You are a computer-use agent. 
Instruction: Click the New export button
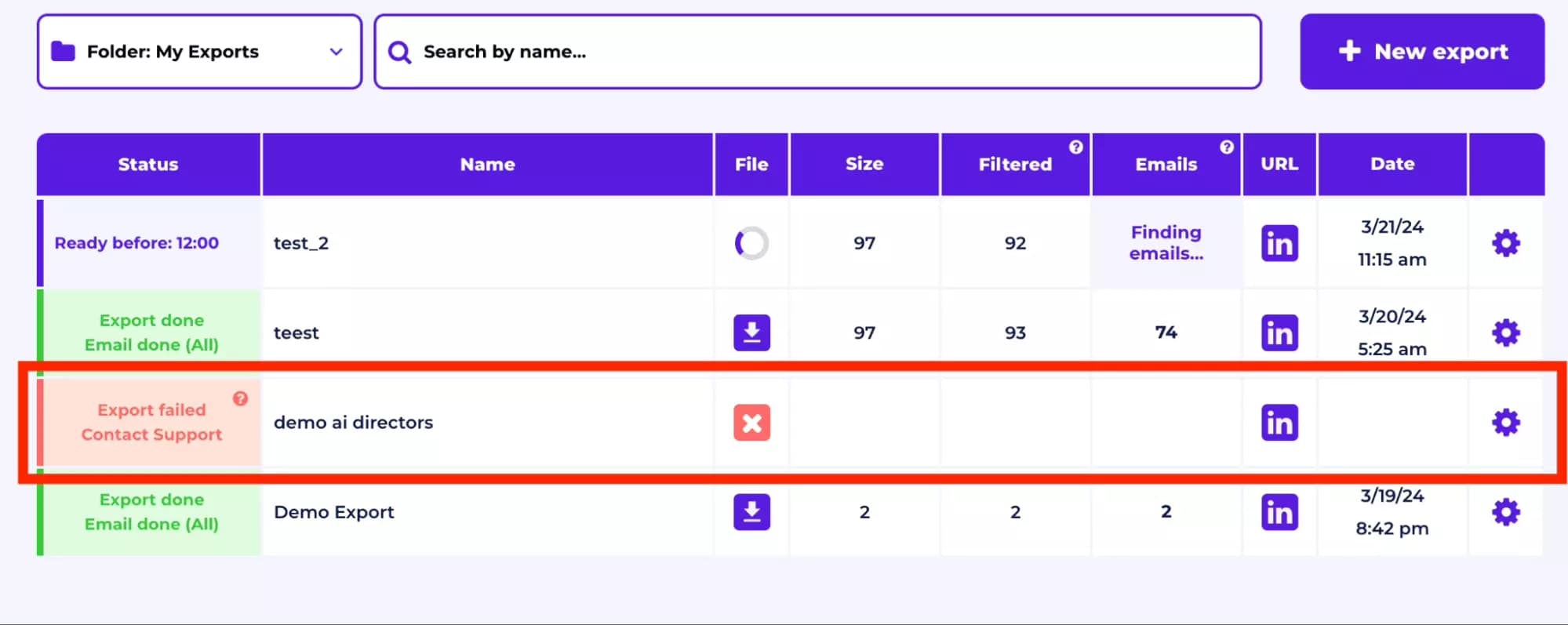[x=1421, y=52]
